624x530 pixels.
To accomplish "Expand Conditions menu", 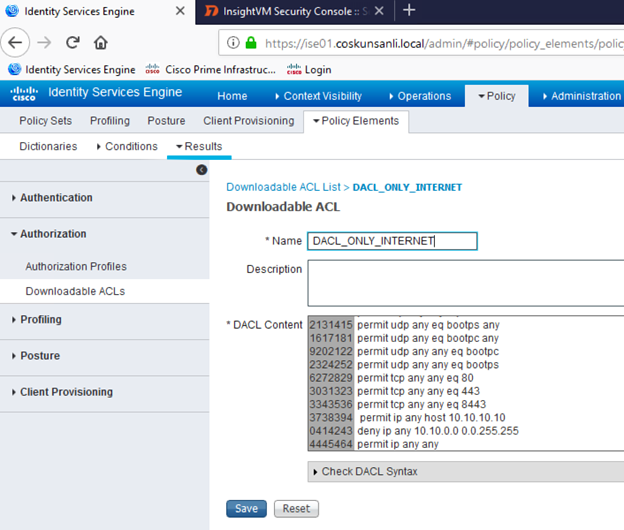I will [x=127, y=146].
